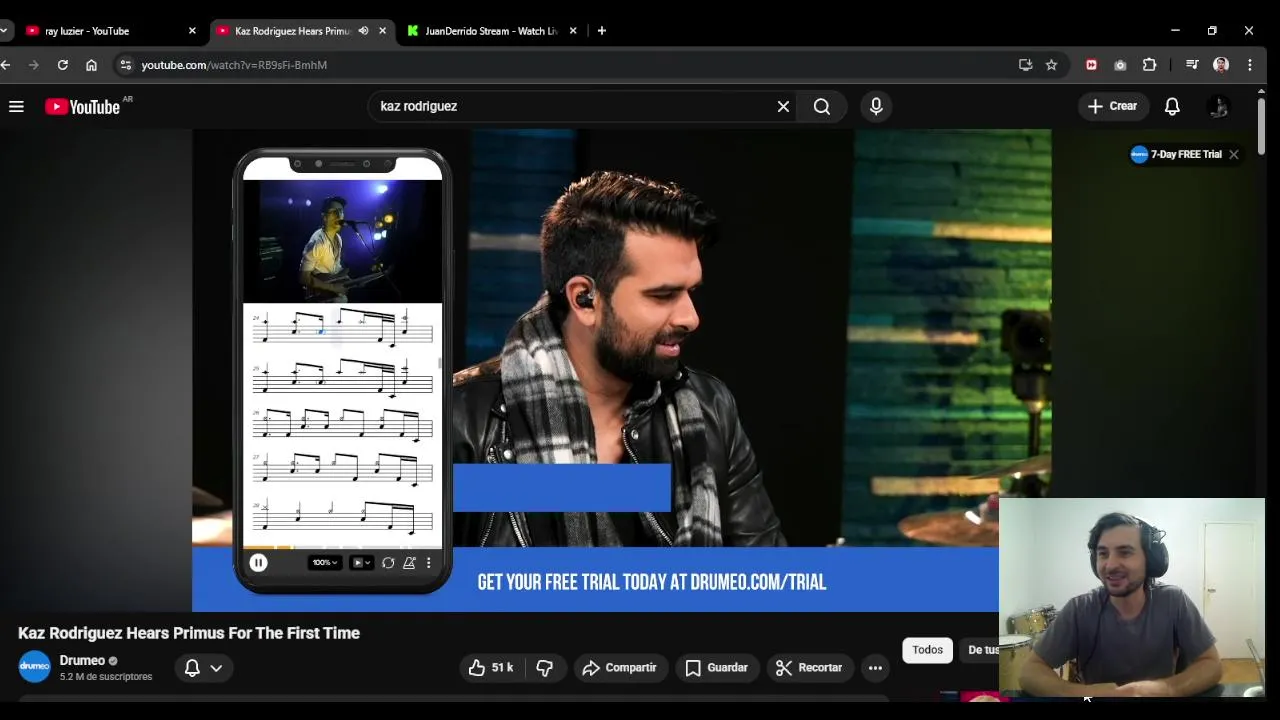Open the 7-Day FREE Trial card
This screenshot has height=720, width=1280.
1176,154
